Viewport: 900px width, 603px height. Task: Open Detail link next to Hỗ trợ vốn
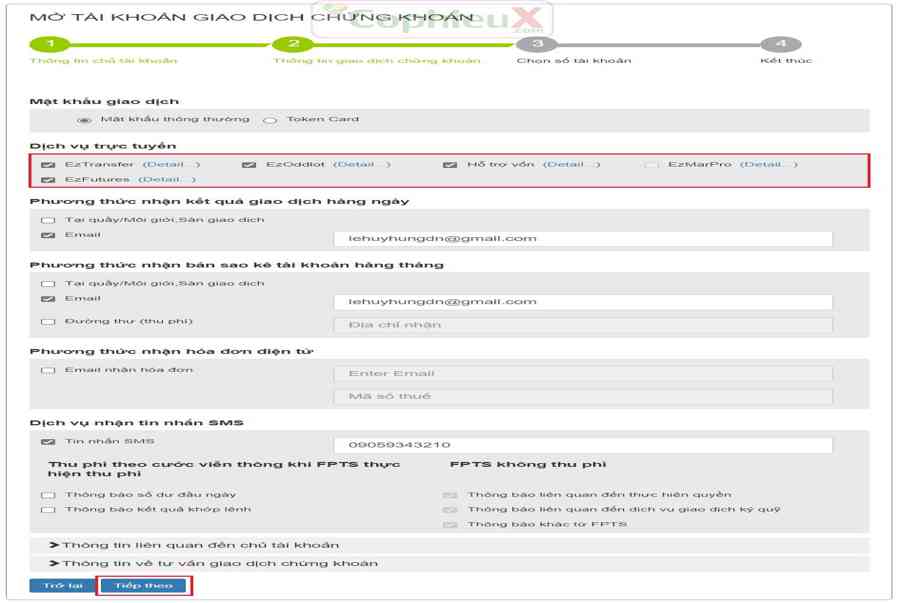[571, 165]
